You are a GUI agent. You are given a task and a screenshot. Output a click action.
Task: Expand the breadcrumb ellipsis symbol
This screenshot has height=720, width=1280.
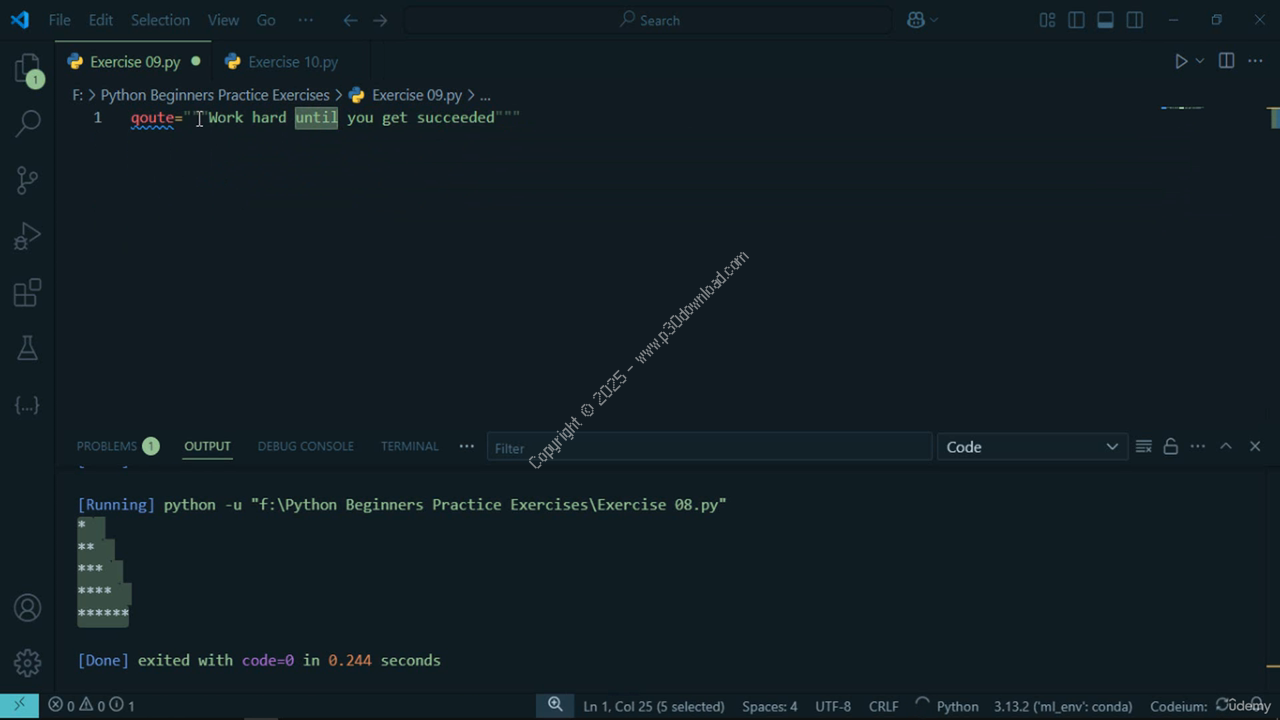tap(485, 95)
